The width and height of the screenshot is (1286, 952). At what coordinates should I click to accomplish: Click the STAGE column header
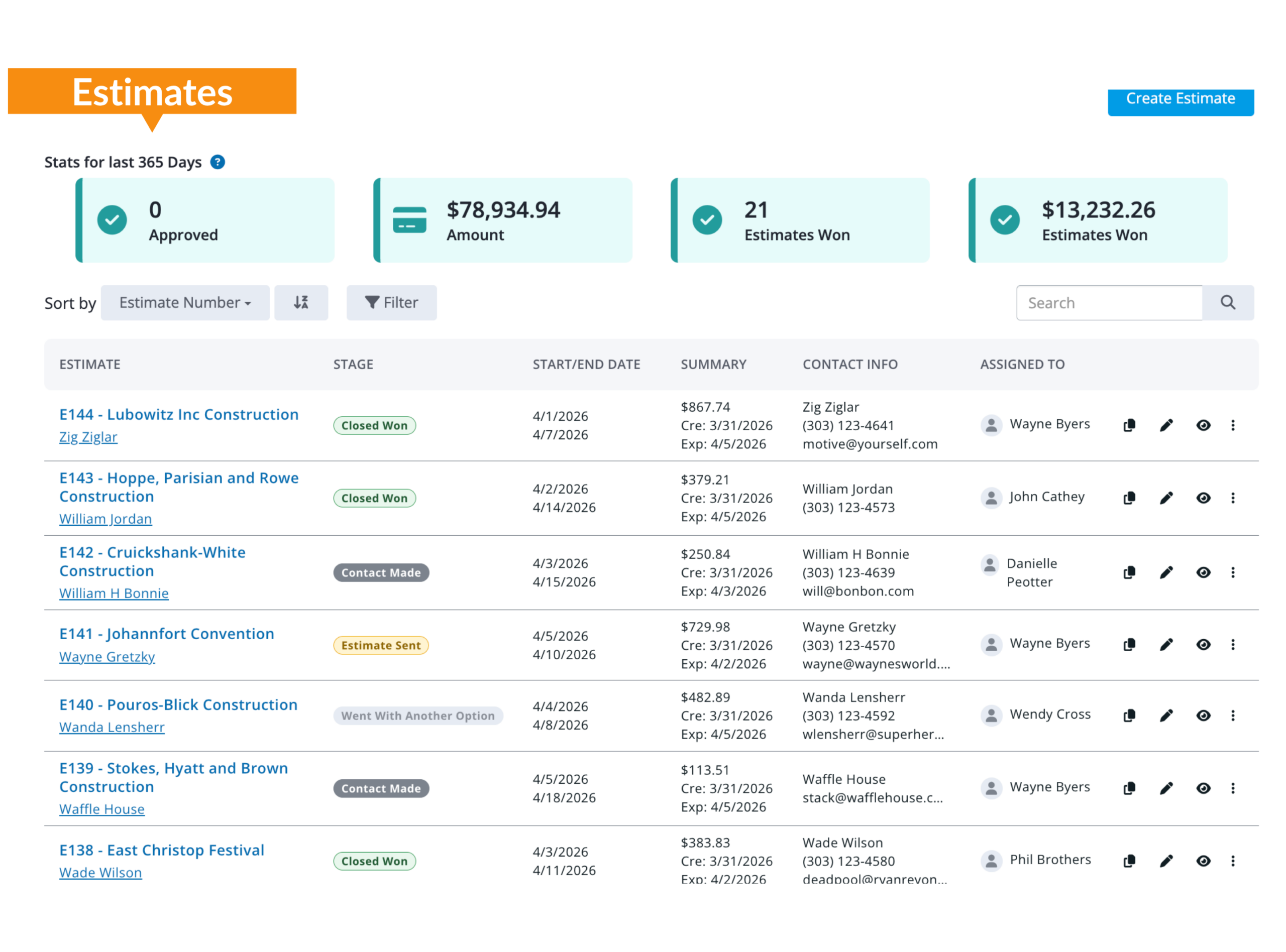(353, 364)
